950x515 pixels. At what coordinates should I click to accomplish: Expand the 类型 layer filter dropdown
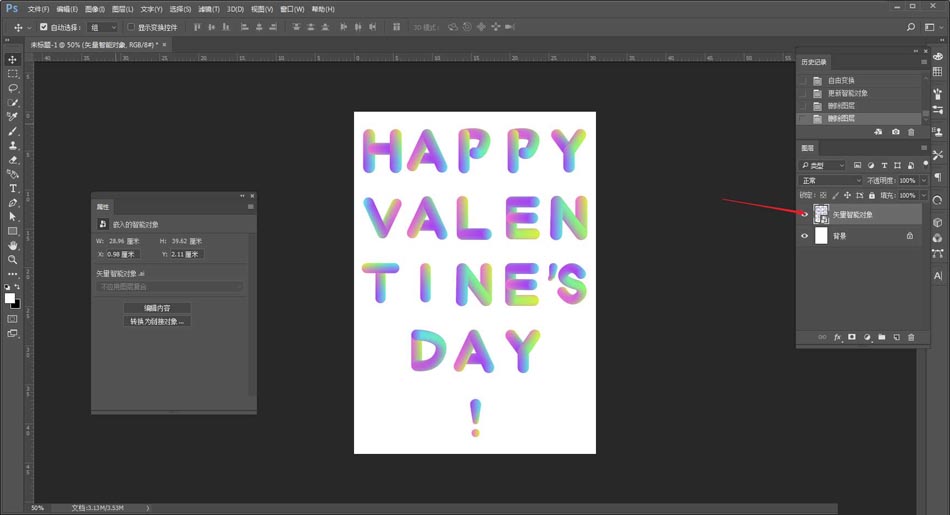tap(823, 165)
